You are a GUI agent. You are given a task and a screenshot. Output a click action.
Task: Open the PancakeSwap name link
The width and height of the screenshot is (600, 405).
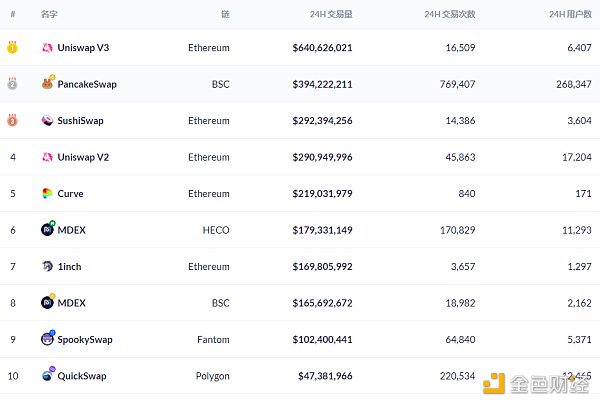(87, 84)
